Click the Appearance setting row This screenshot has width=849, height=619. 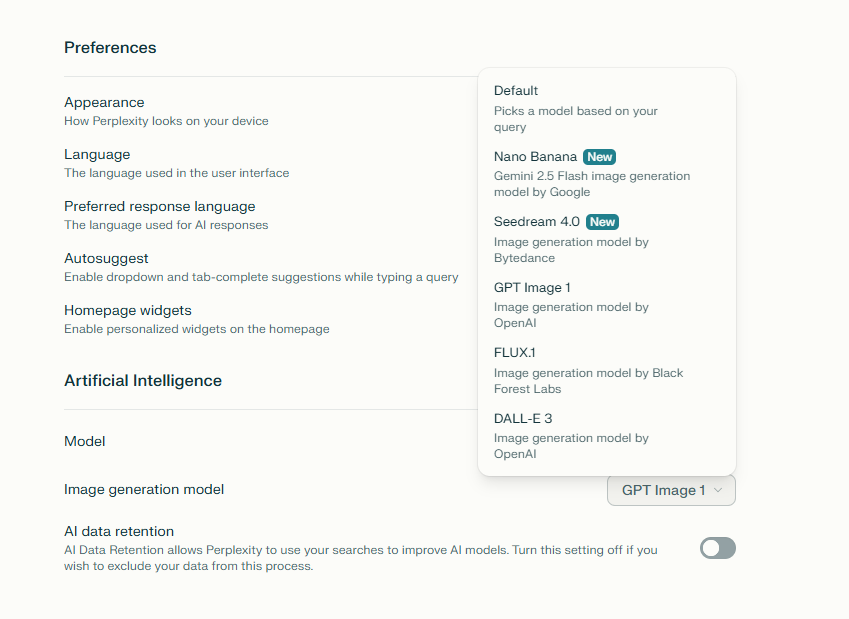104,102
